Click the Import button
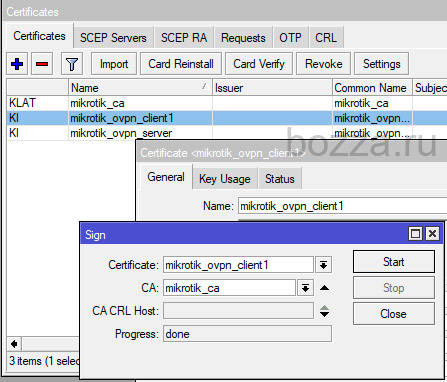Viewport: 447px width, 382px height. click(x=114, y=64)
